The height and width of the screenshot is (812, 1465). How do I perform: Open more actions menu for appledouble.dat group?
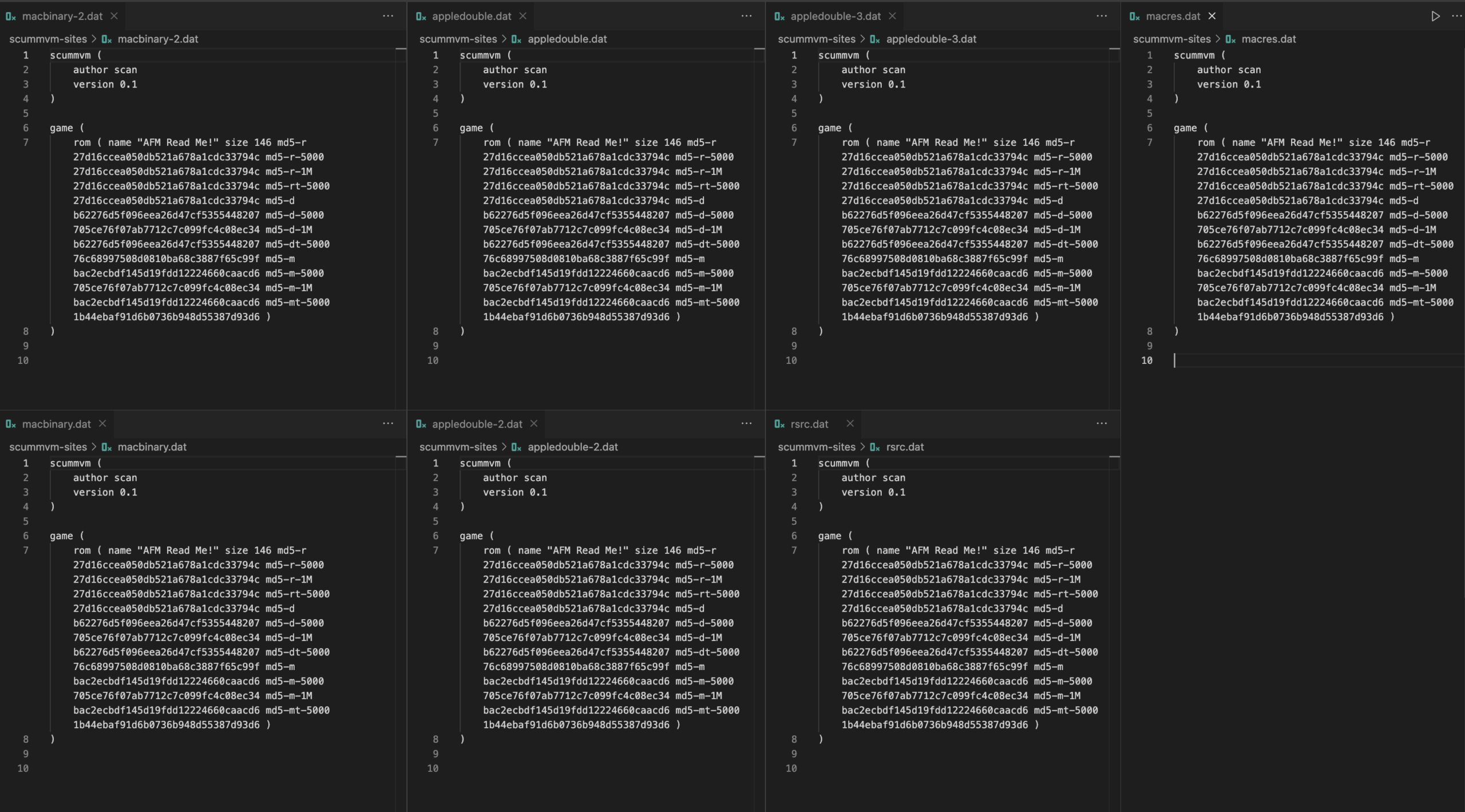pyautogui.click(x=746, y=16)
